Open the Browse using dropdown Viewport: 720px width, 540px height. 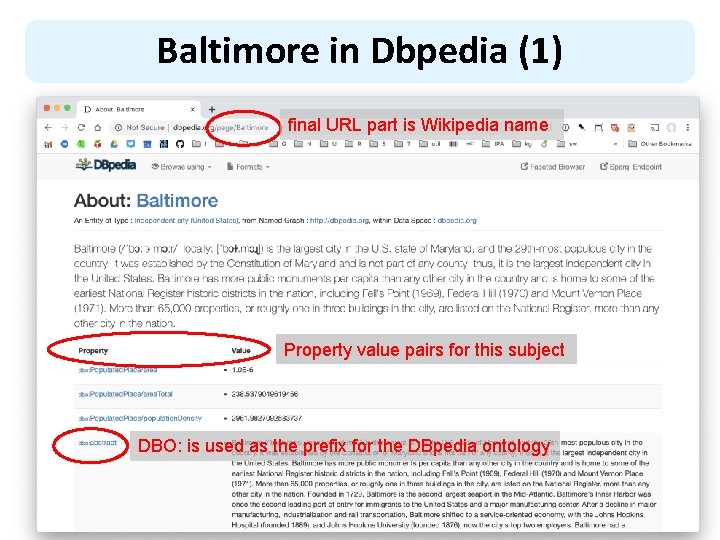coord(181,167)
